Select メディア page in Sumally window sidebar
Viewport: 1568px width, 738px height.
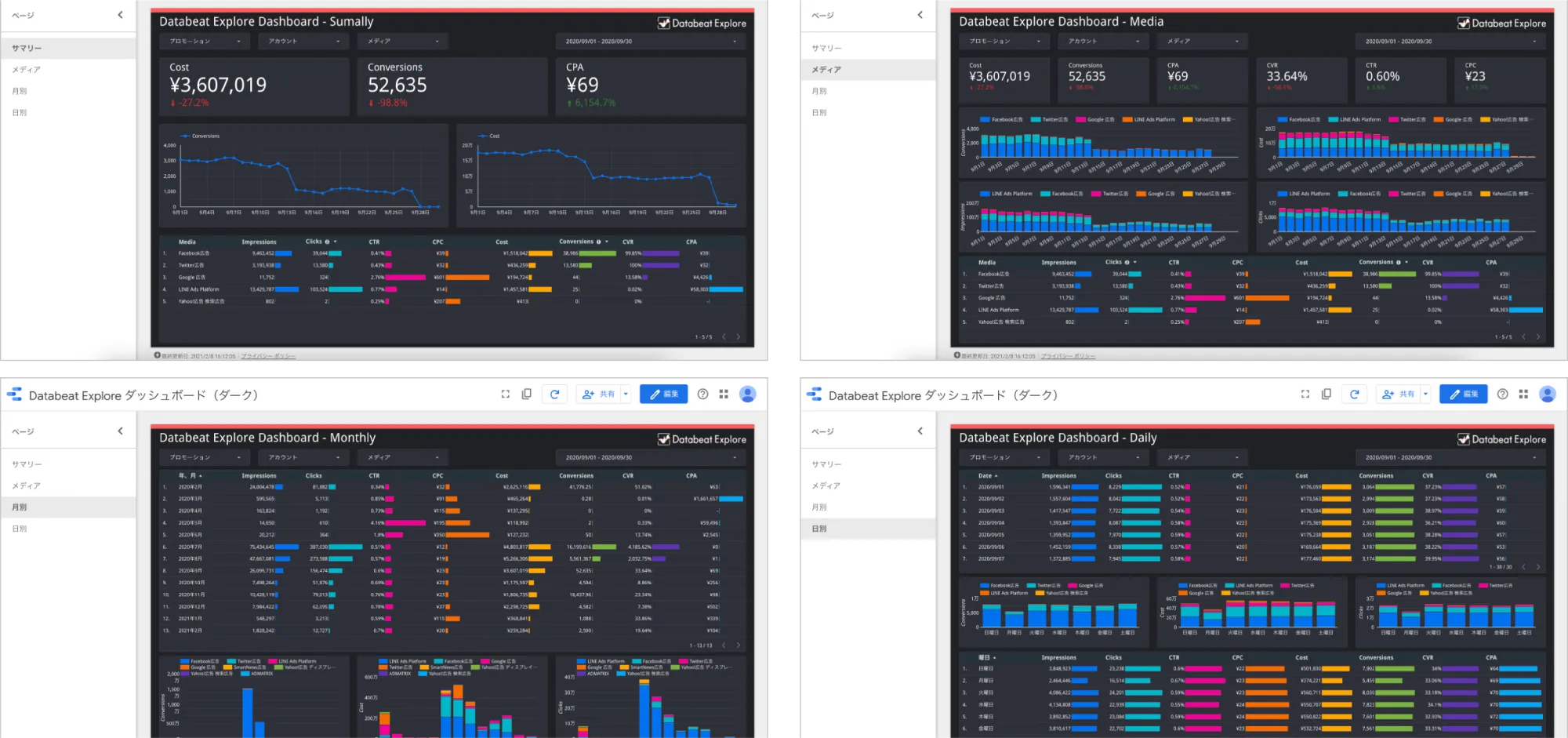point(68,70)
